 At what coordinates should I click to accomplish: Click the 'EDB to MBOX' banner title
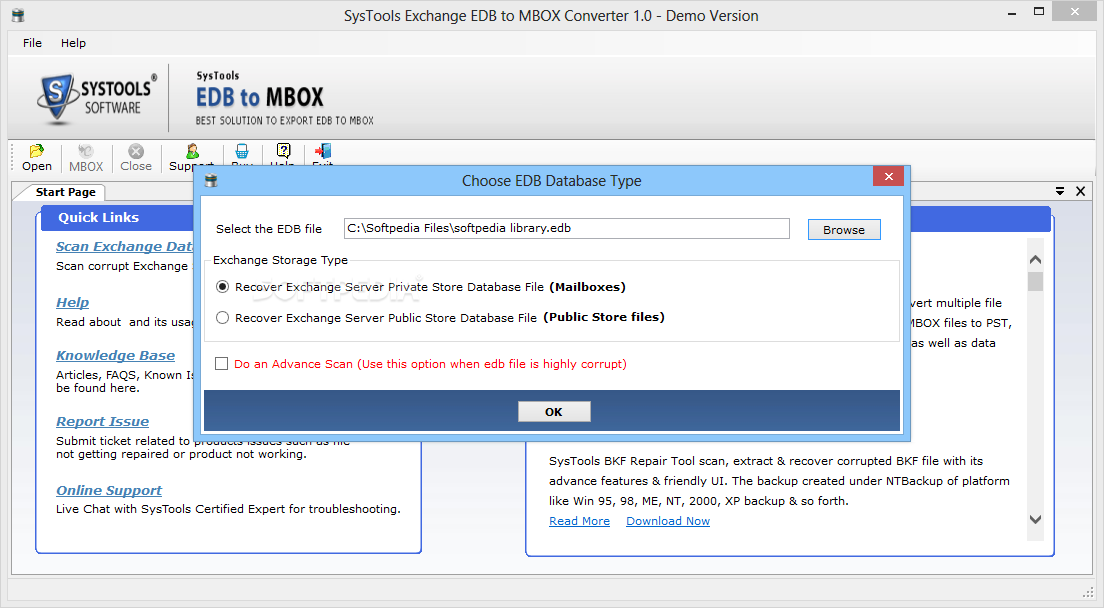pyautogui.click(x=260, y=97)
